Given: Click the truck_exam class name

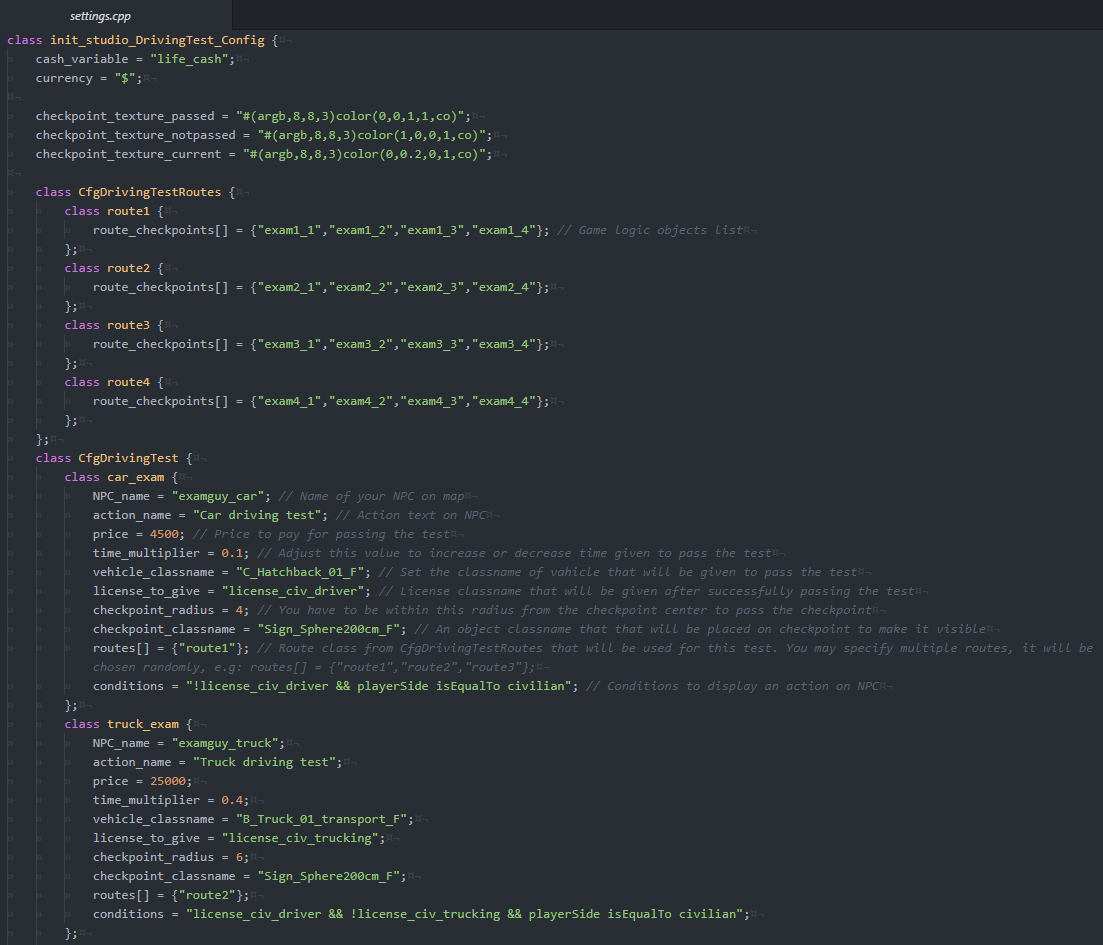Looking at the screenshot, I should pos(143,724).
